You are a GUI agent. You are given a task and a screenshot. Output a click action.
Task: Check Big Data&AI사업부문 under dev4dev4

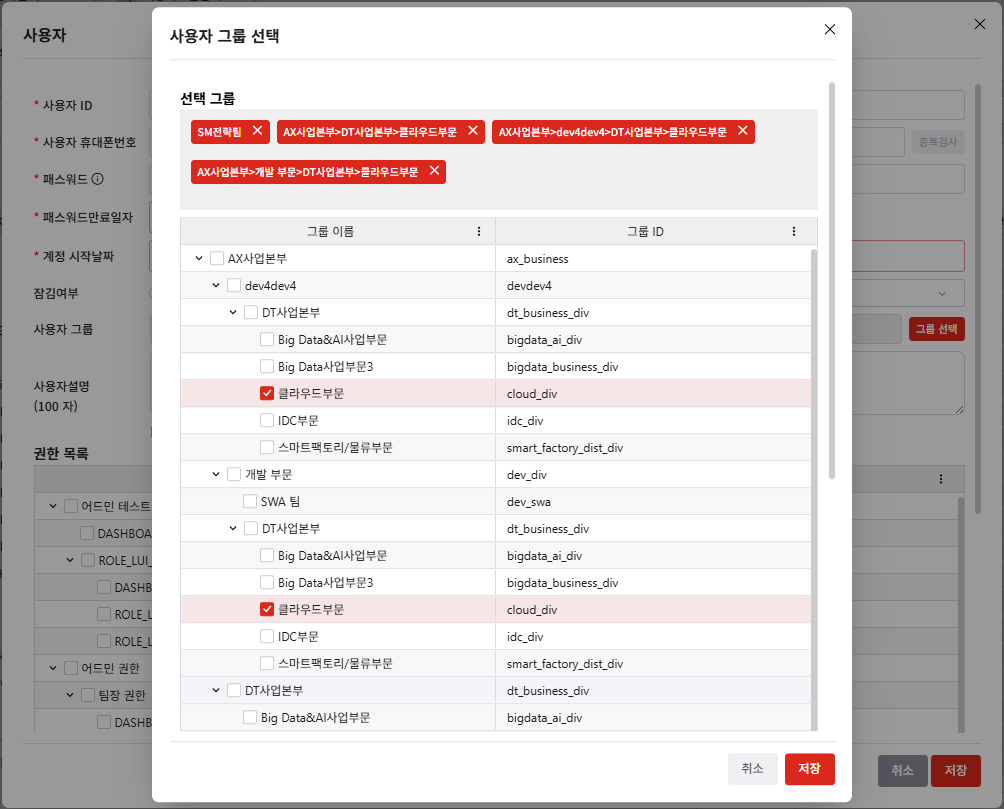pyautogui.click(x=267, y=339)
